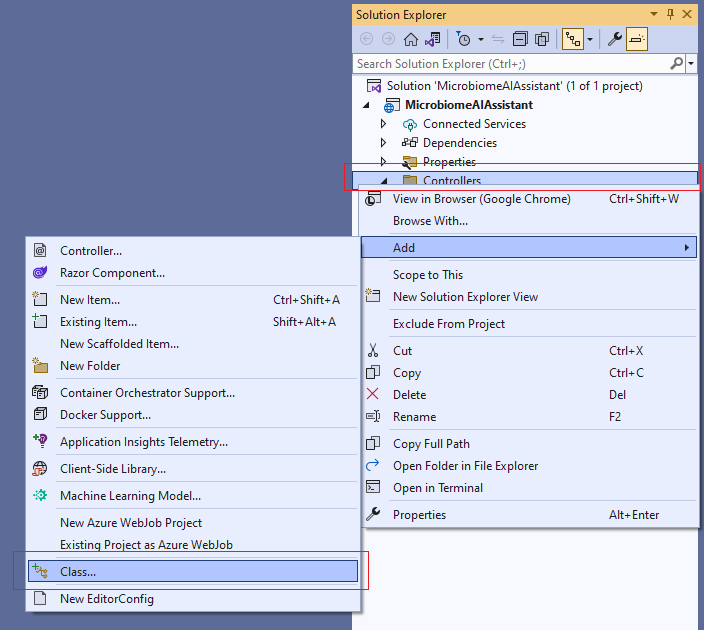
Task: Click the Home icon in Solution Explorer toolbar
Action: coord(410,40)
